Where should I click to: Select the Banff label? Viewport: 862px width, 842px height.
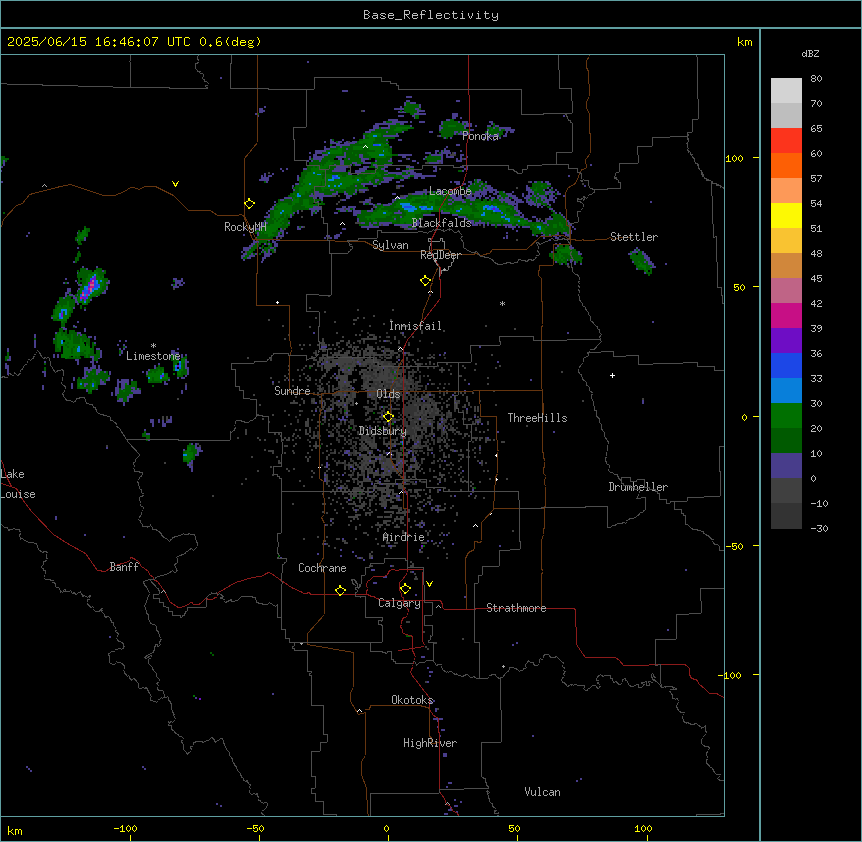coord(124,567)
